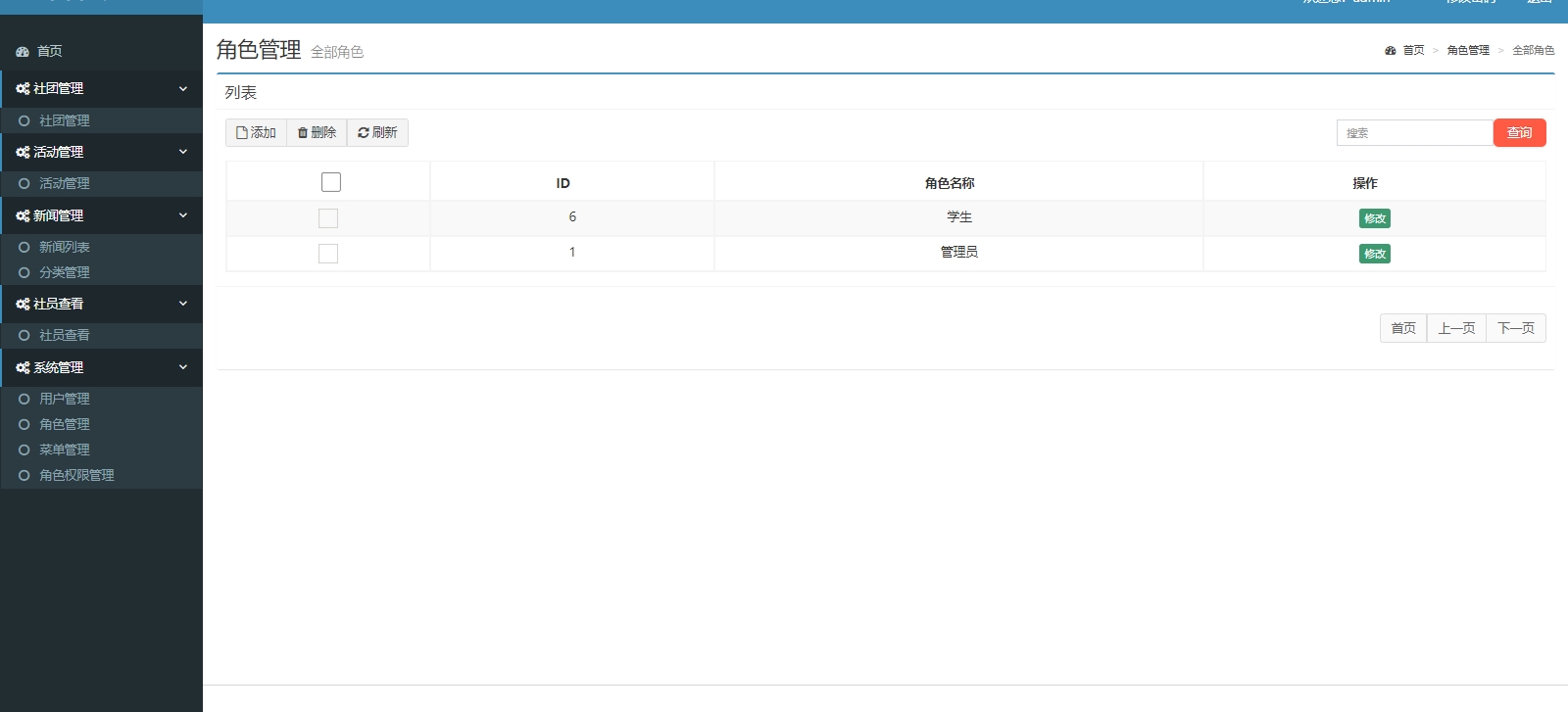Open 首页 in the sidebar
1568x712 pixels.
click(101, 51)
